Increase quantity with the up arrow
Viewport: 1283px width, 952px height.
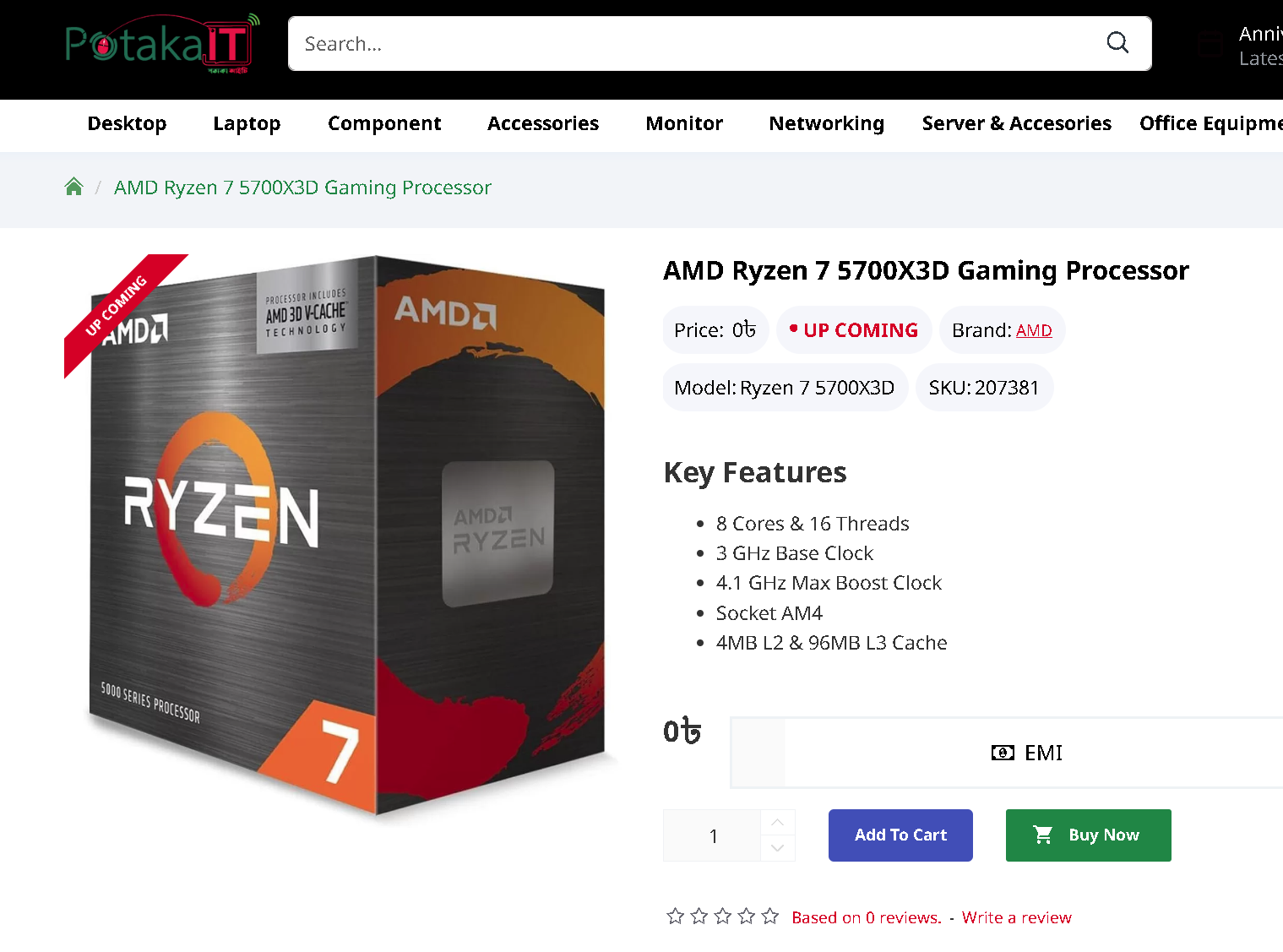coord(778,822)
